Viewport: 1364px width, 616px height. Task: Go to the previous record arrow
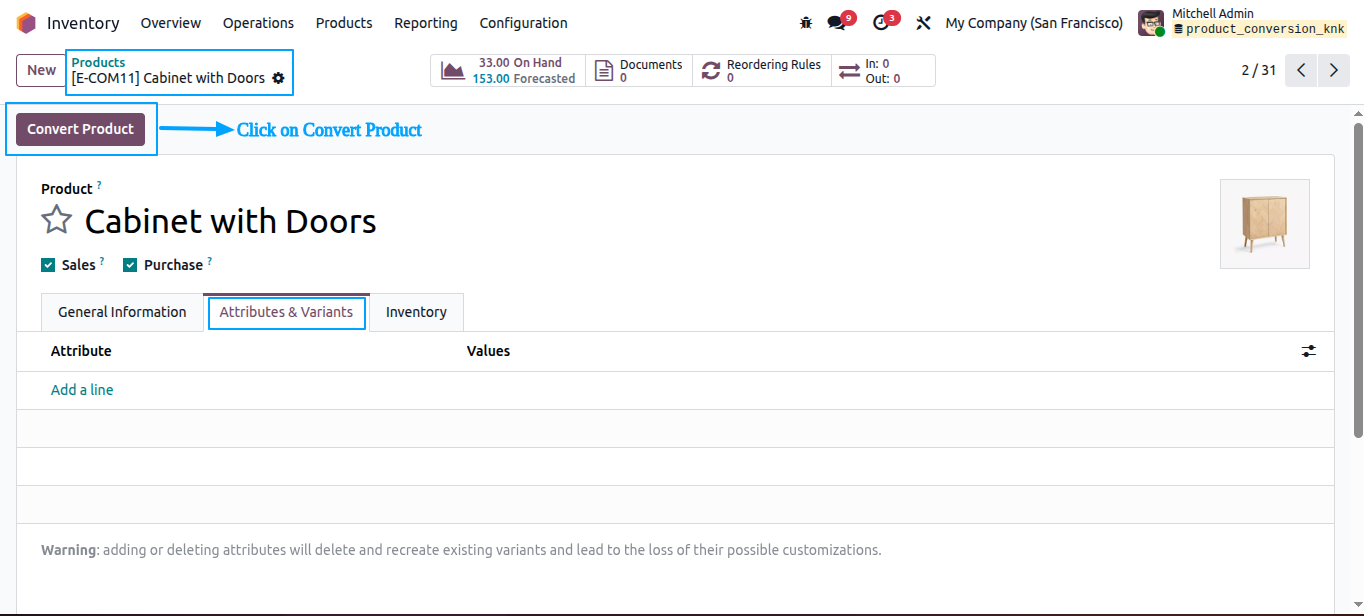1301,70
